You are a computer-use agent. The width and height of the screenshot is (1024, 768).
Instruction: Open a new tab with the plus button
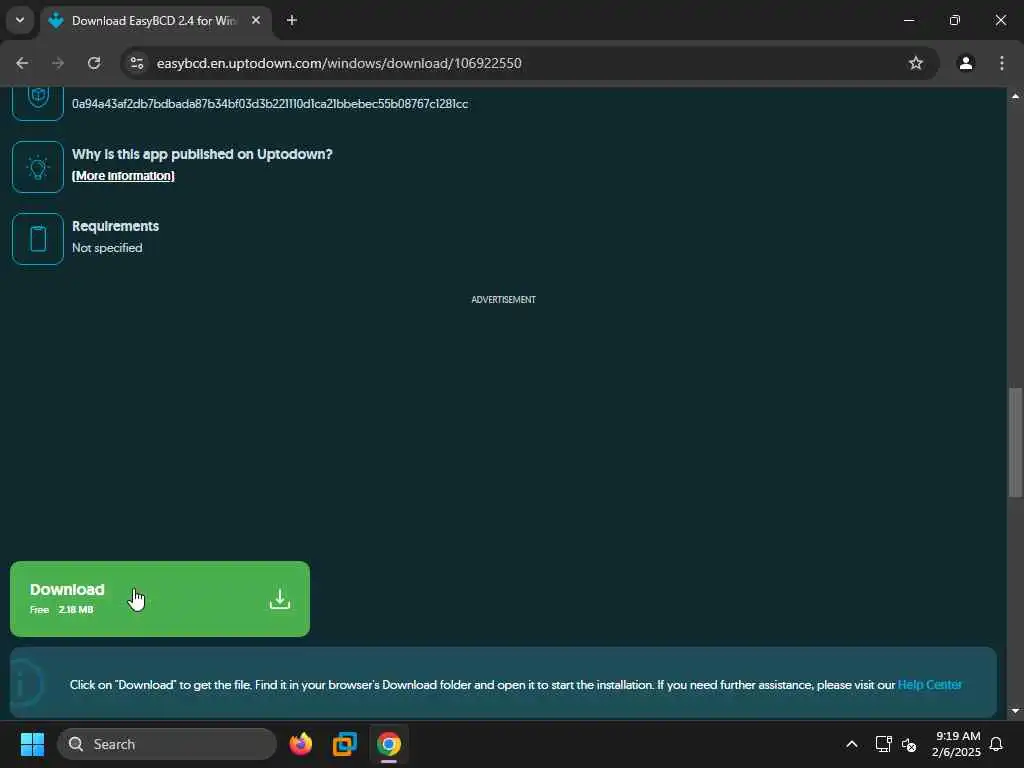(292, 20)
